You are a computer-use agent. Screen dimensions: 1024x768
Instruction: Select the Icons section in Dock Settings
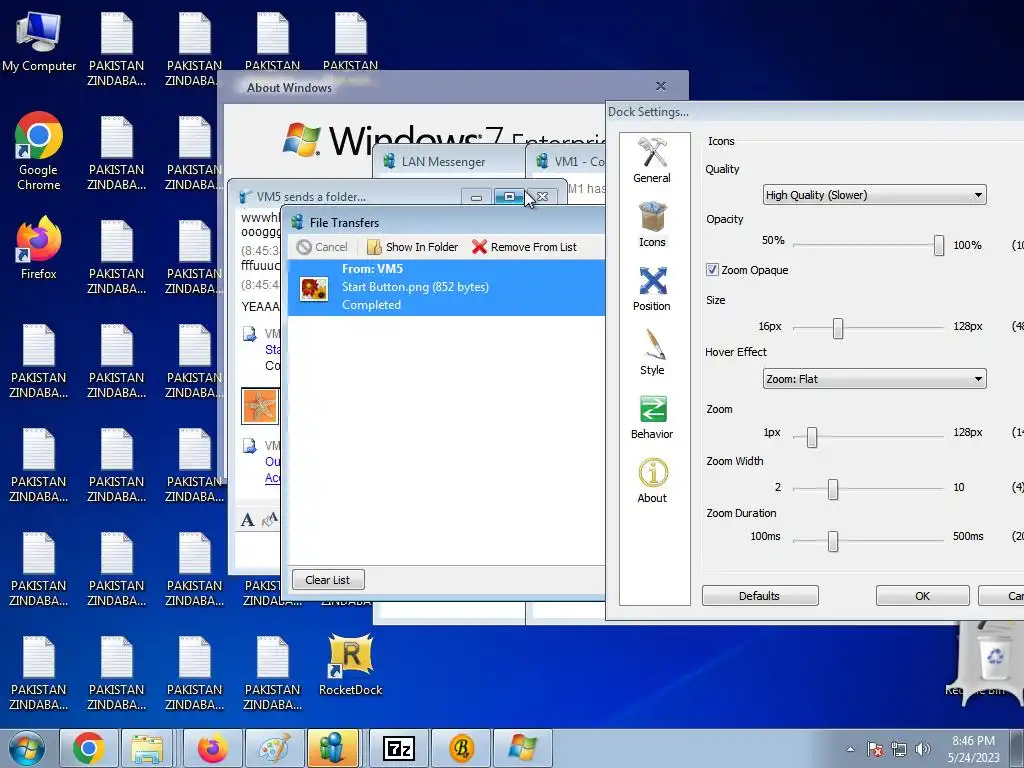(652, 225)
